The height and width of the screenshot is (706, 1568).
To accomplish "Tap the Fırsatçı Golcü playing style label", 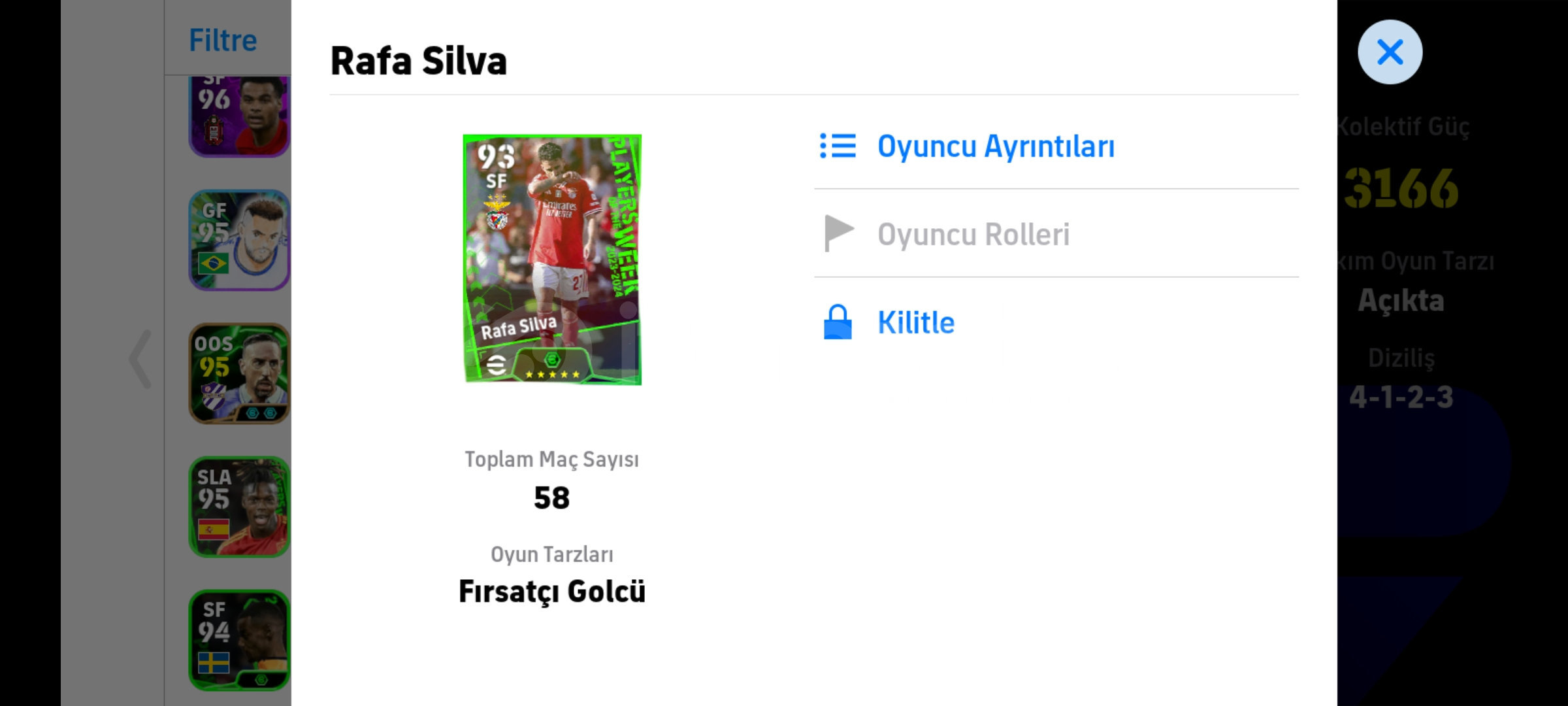I will click(552, 592).
